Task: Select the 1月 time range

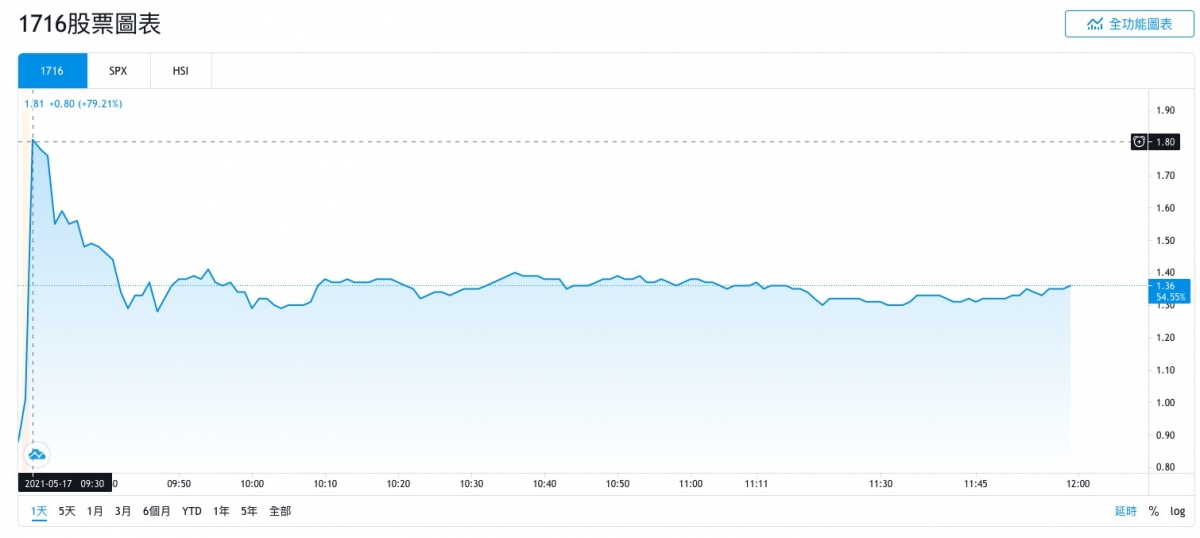Action: tap(95, 511)
